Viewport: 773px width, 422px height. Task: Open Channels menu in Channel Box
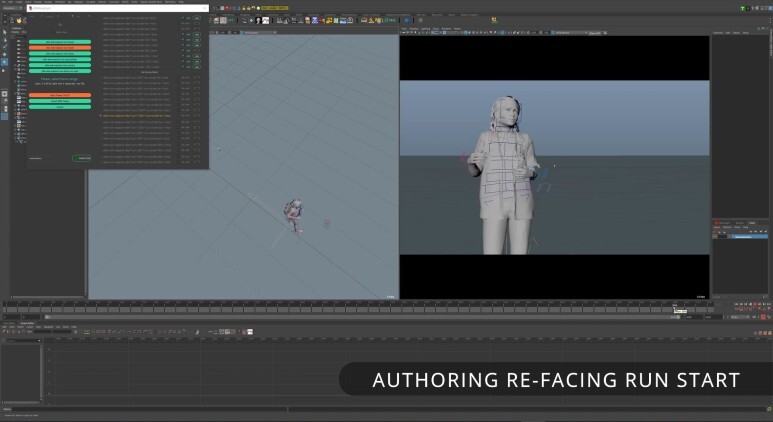click(718, 33)
